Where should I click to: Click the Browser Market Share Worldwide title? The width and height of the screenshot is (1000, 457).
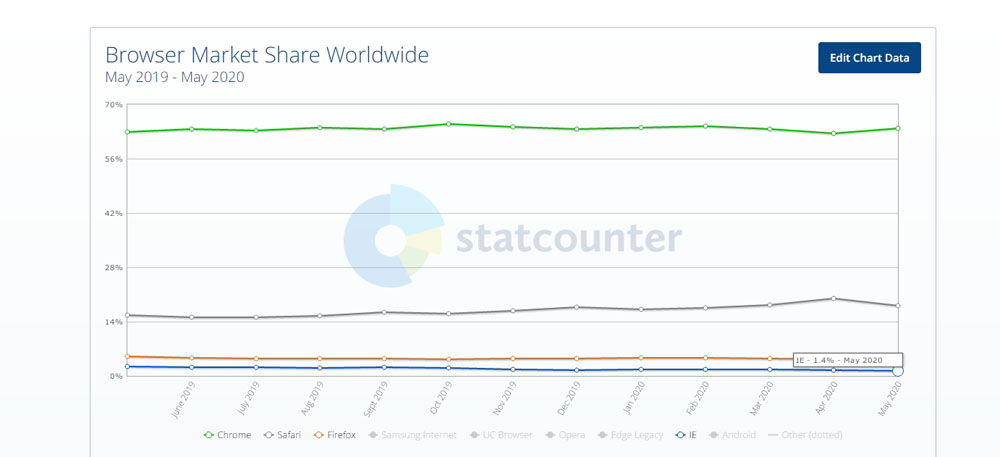point(267,54)
